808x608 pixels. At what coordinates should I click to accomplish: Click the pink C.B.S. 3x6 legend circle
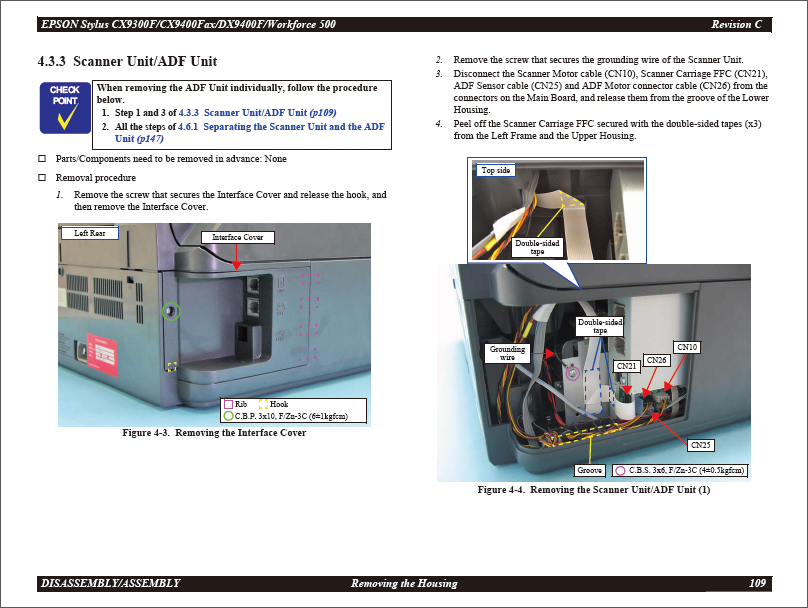click(620, 469)
